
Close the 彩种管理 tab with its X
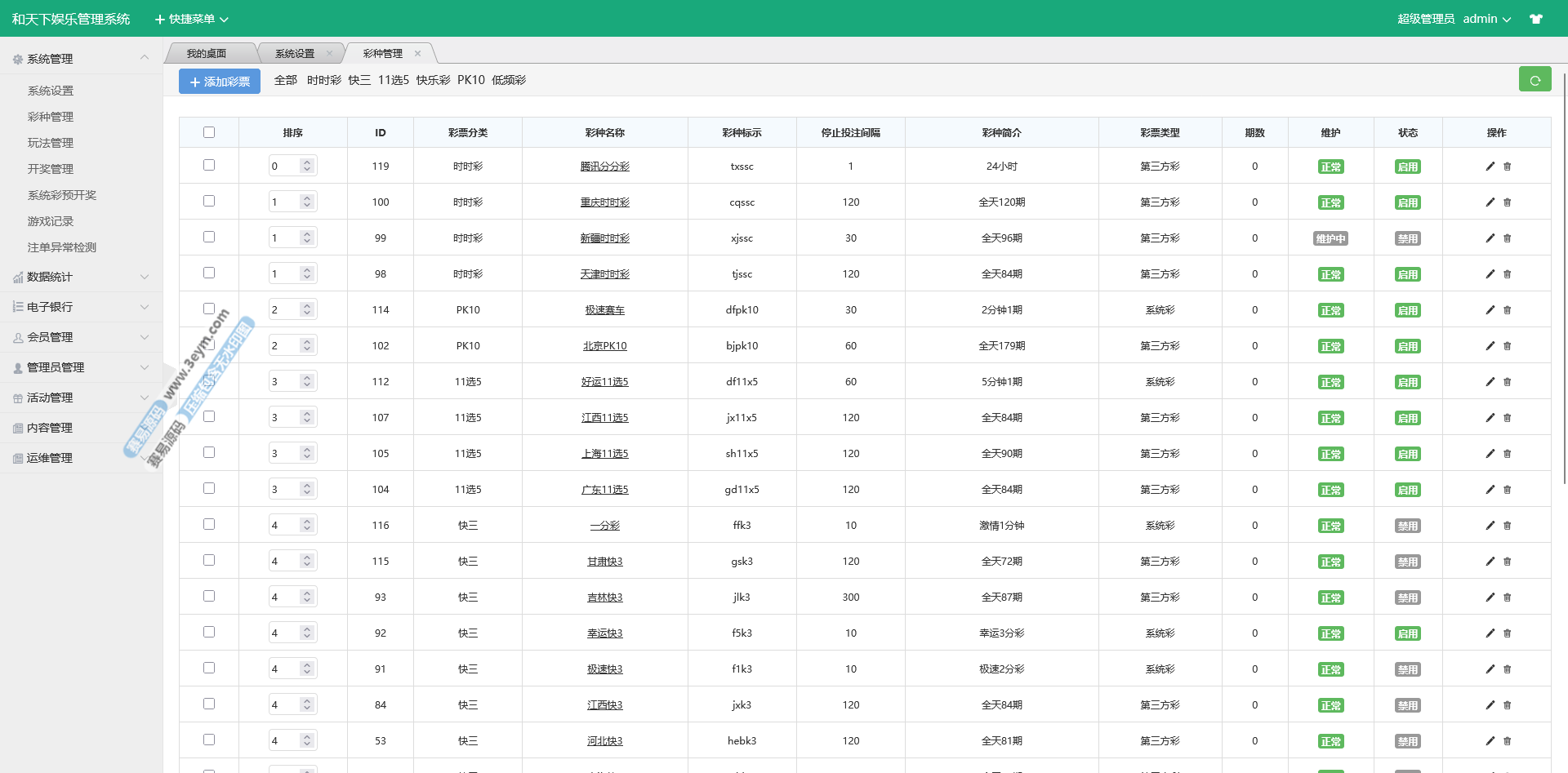click(417, 54)
